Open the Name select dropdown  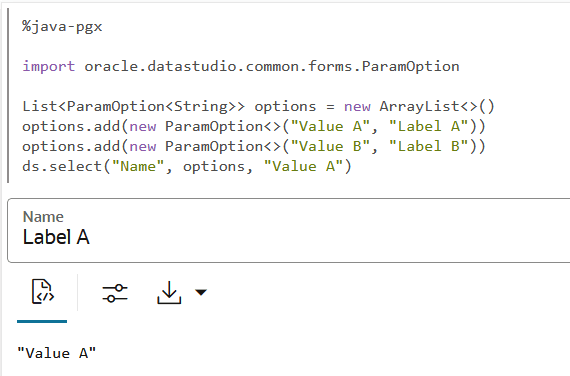pyautogui.click(x=289, y=230)
